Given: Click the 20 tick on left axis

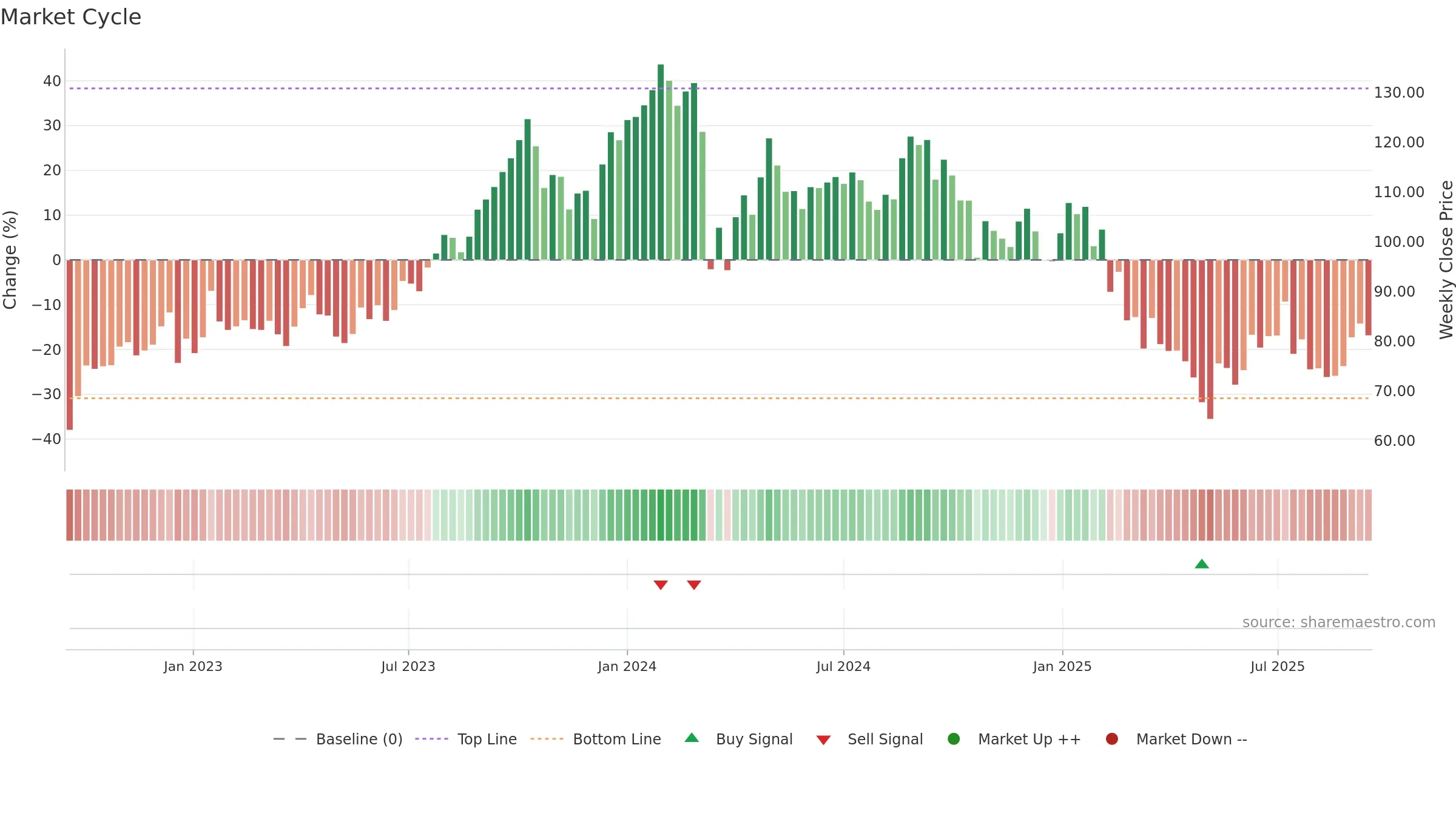Looking at the screenshot, I should click(52, 170).
